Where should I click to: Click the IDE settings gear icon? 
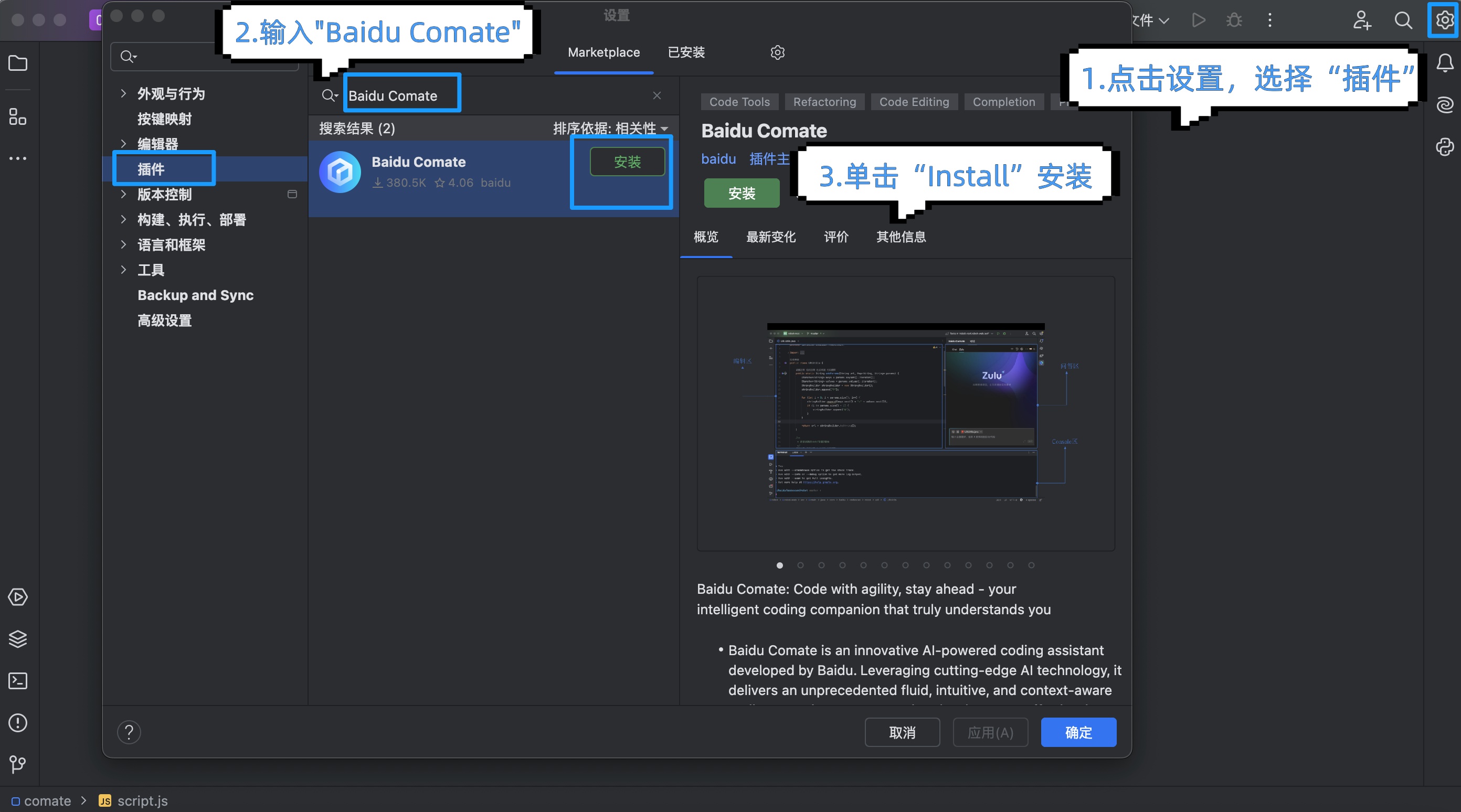coord(1444,20)
